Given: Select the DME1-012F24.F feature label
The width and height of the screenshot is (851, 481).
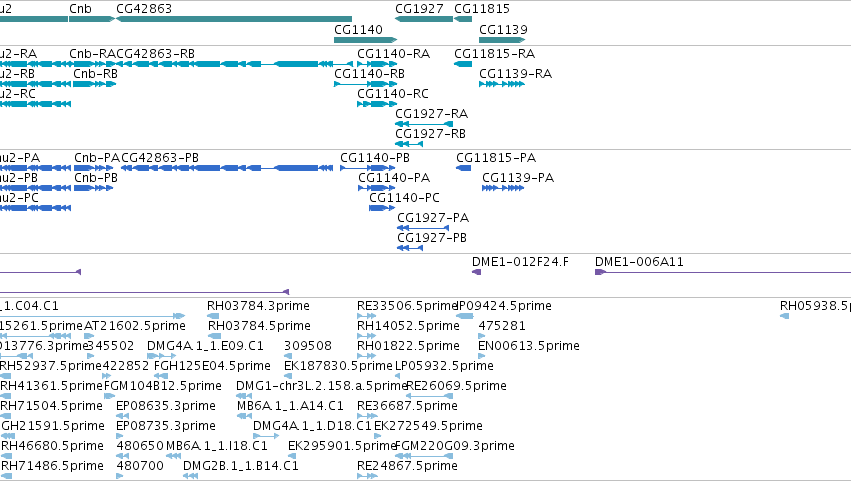Looking at the screenshot, I should pos(520,262).
